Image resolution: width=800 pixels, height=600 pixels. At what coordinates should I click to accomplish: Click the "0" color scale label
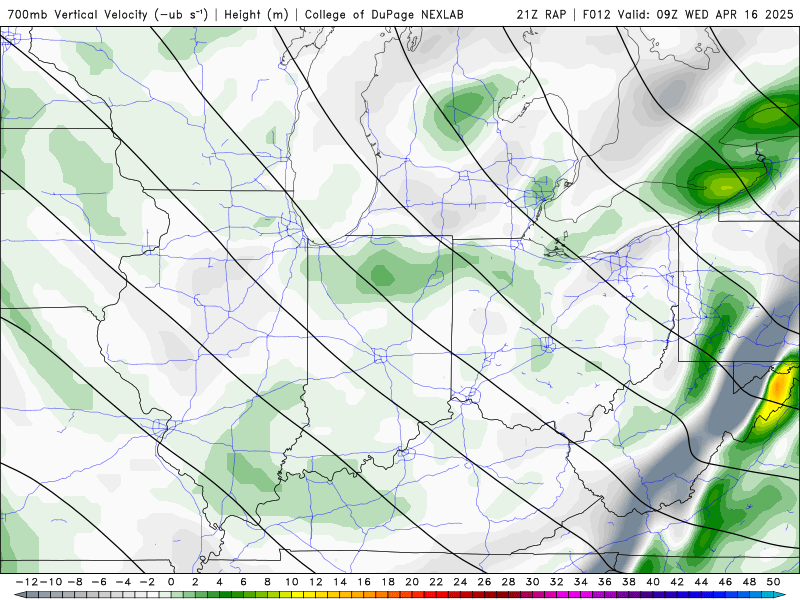tap(171, 582)
